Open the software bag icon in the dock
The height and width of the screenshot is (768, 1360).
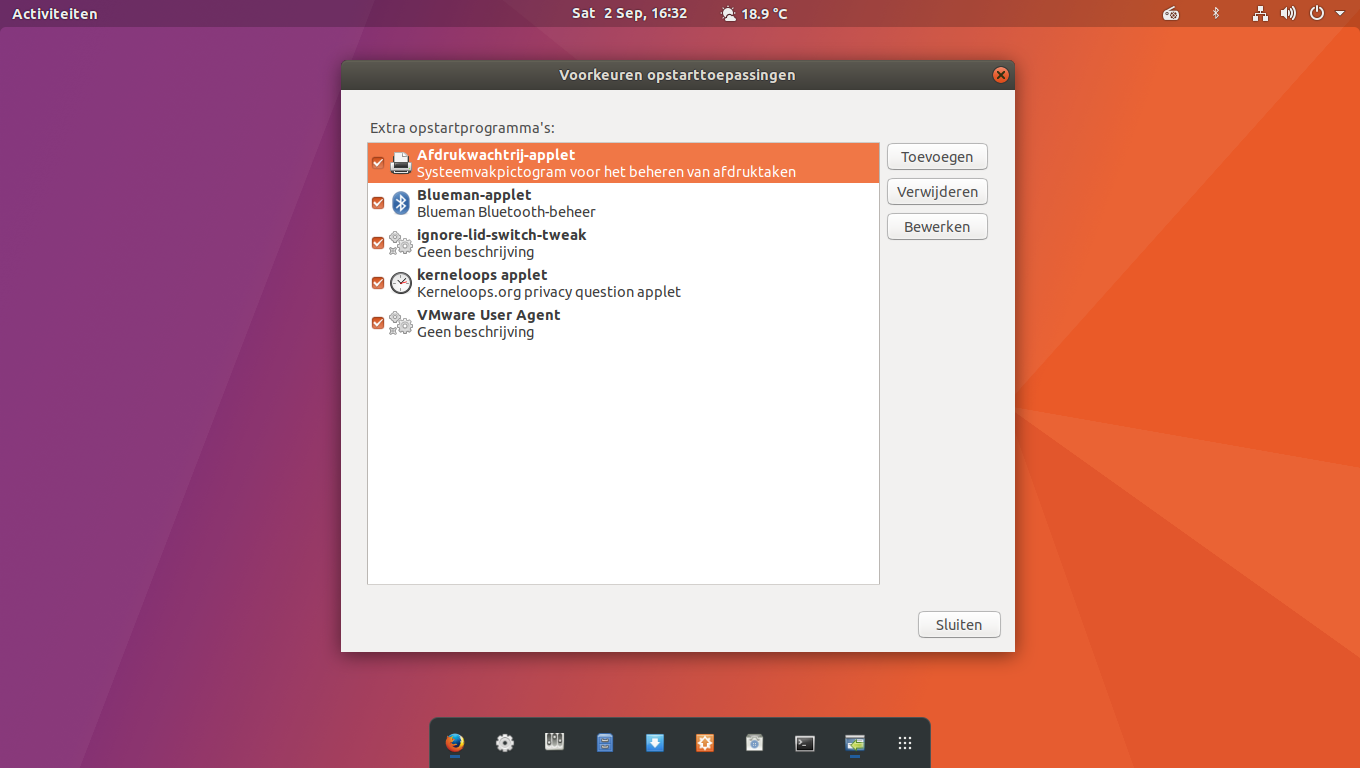pyautogui.click(x=755, y=743)
